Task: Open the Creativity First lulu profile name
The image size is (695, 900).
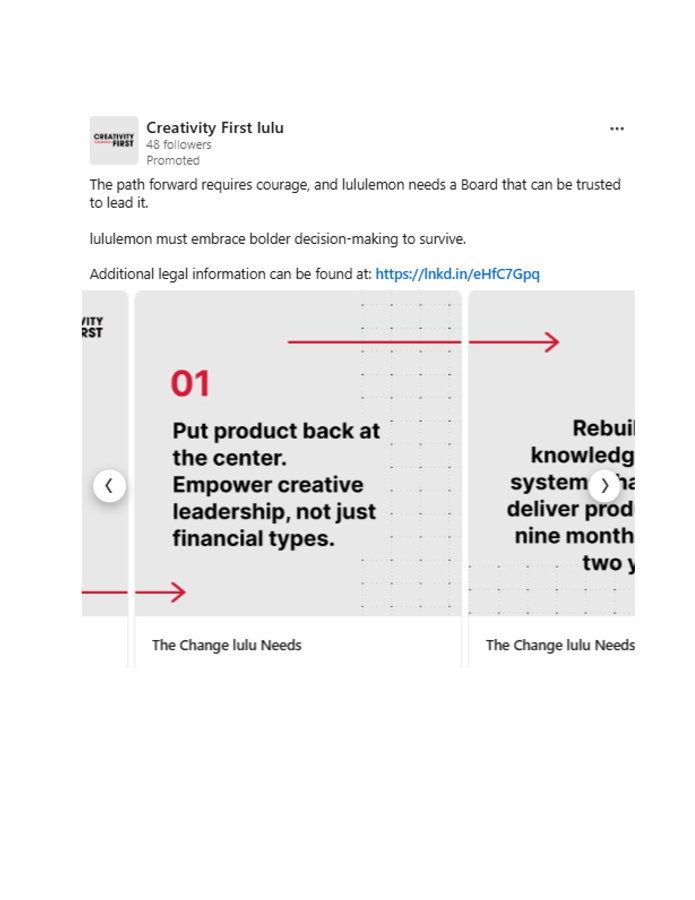Action: [215, 128]
